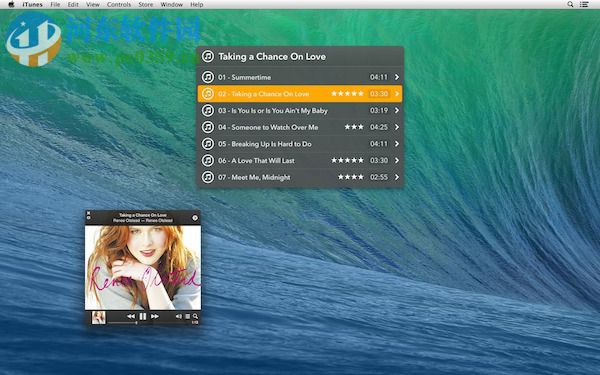Expand the highlighted Taking a Chance On Love chevron
This screenshot has width=600, height=375.
click(397, 94)
